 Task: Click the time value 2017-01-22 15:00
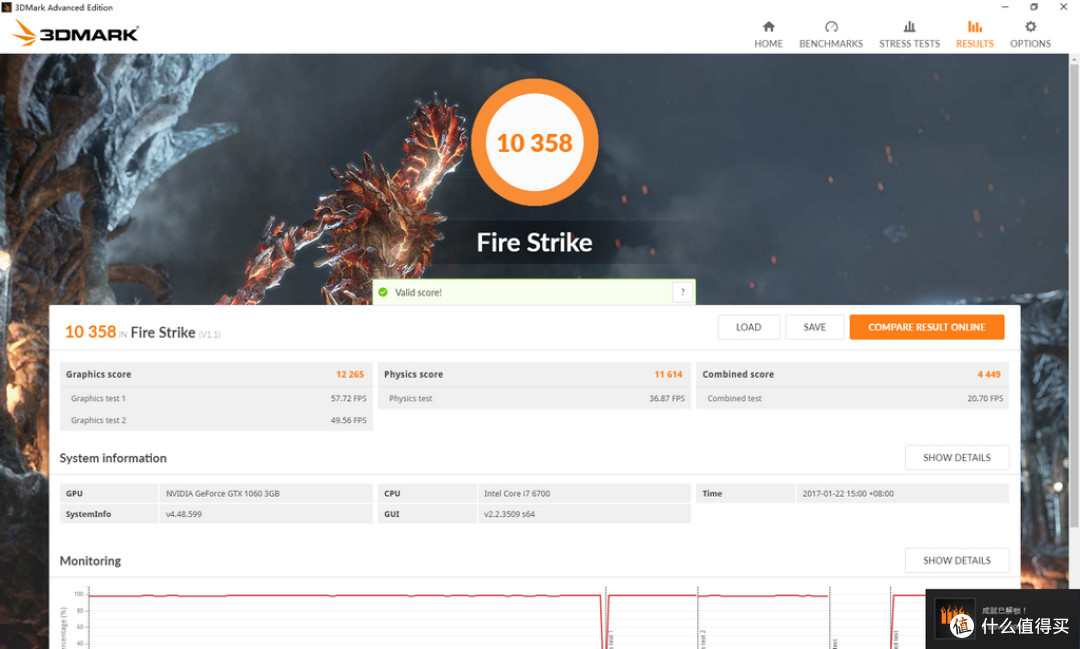[848, 493]
